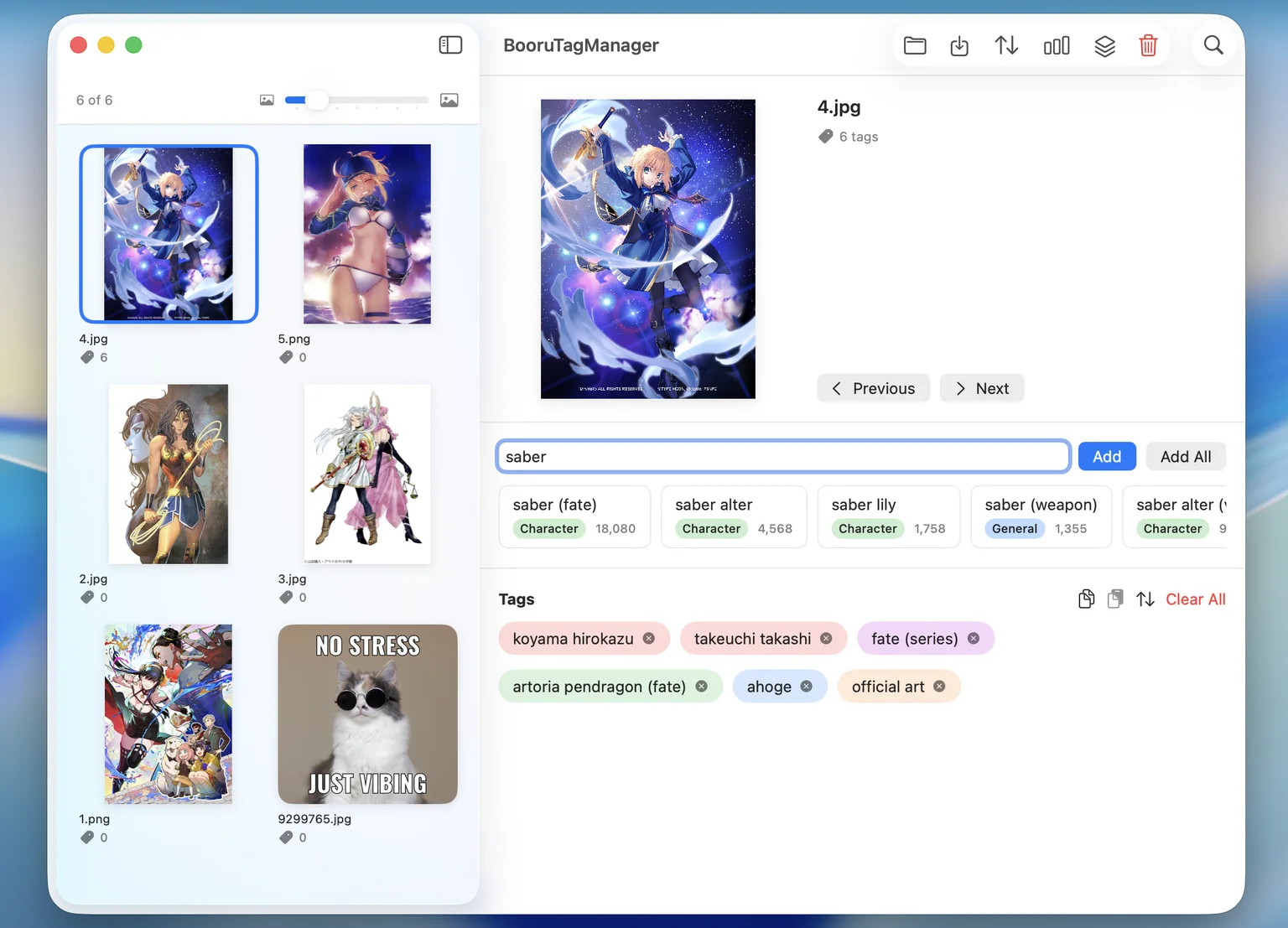Open the statistics bar chart icon
Image resolution: width=1288 pixels, height=928 pixels.
(x=1057, y=45)
